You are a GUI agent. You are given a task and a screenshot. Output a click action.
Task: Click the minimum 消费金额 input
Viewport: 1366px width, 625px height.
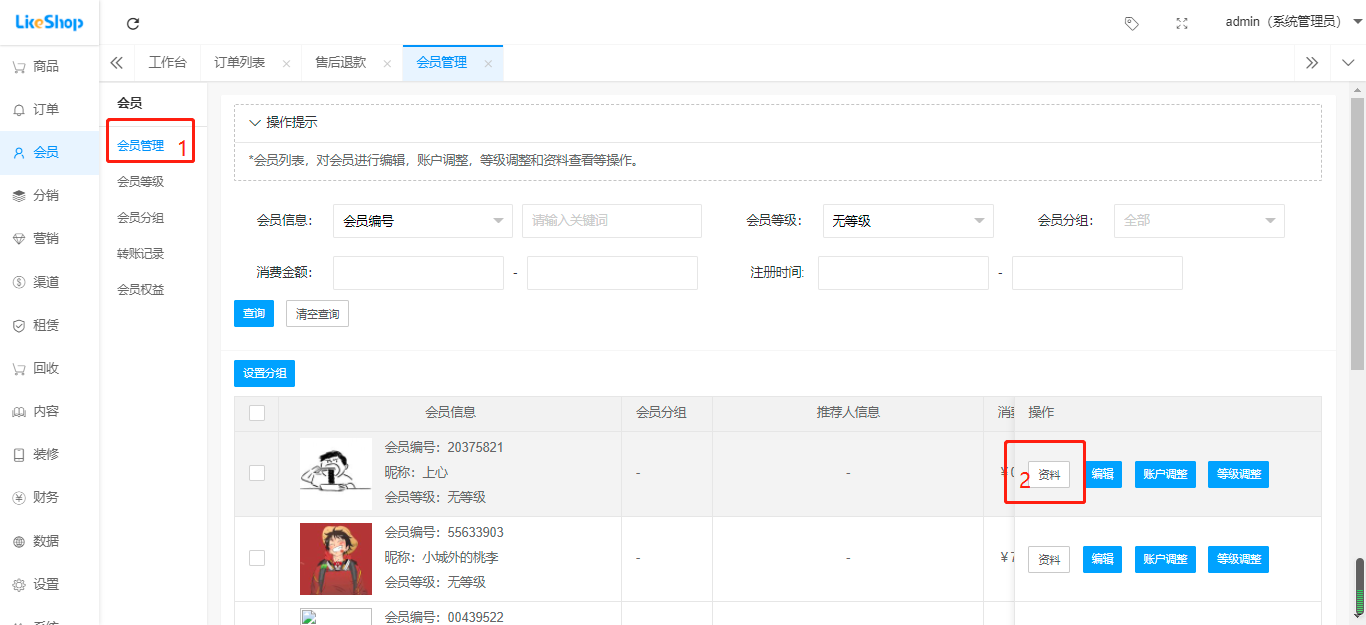click(418, 272)
